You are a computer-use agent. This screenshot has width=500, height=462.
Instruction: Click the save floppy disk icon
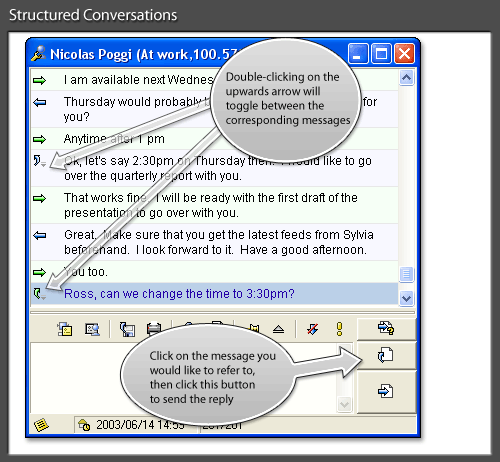click(127, 329)
